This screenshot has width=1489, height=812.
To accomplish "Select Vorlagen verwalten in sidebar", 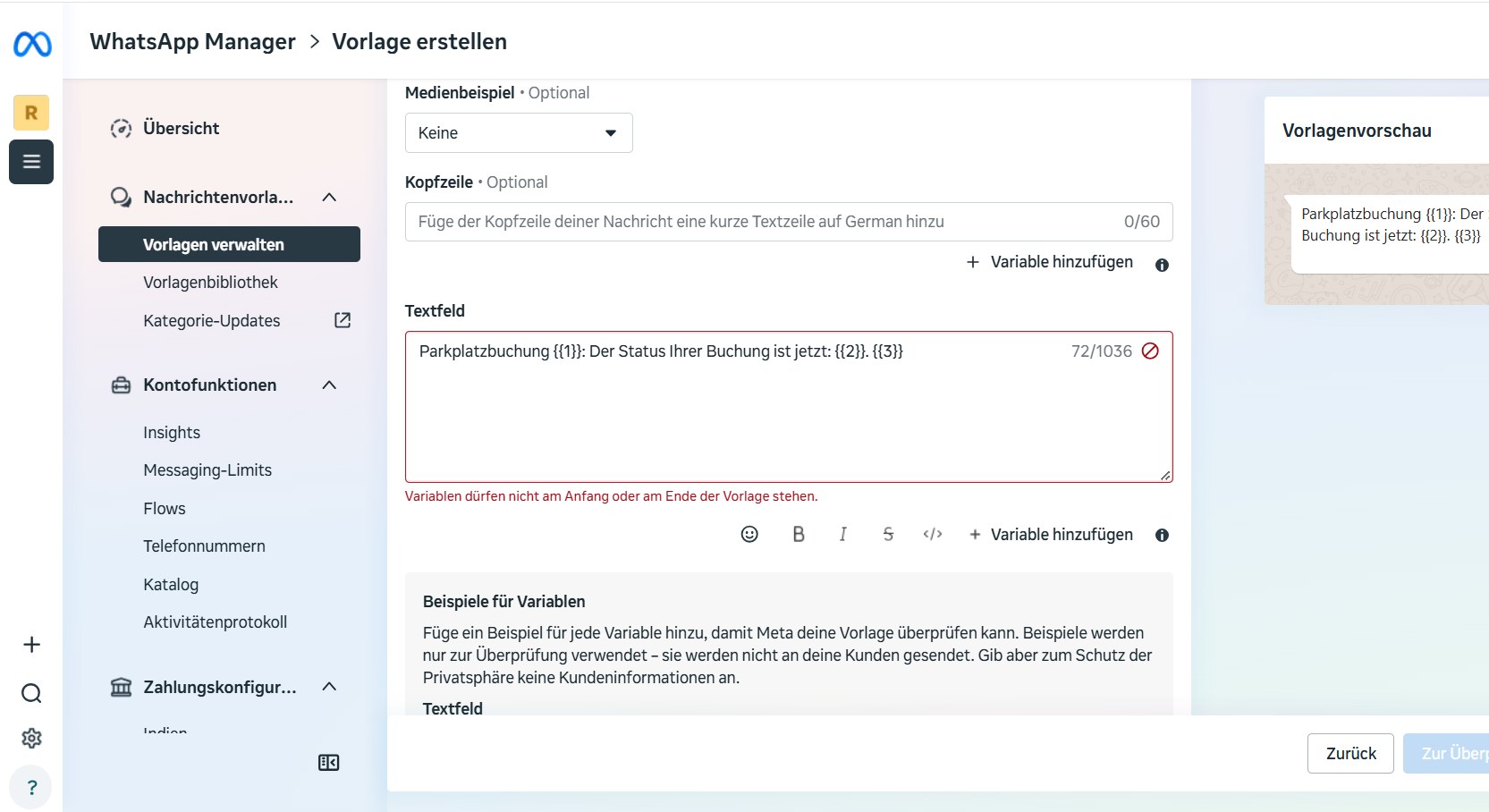I will pos(229,244).
